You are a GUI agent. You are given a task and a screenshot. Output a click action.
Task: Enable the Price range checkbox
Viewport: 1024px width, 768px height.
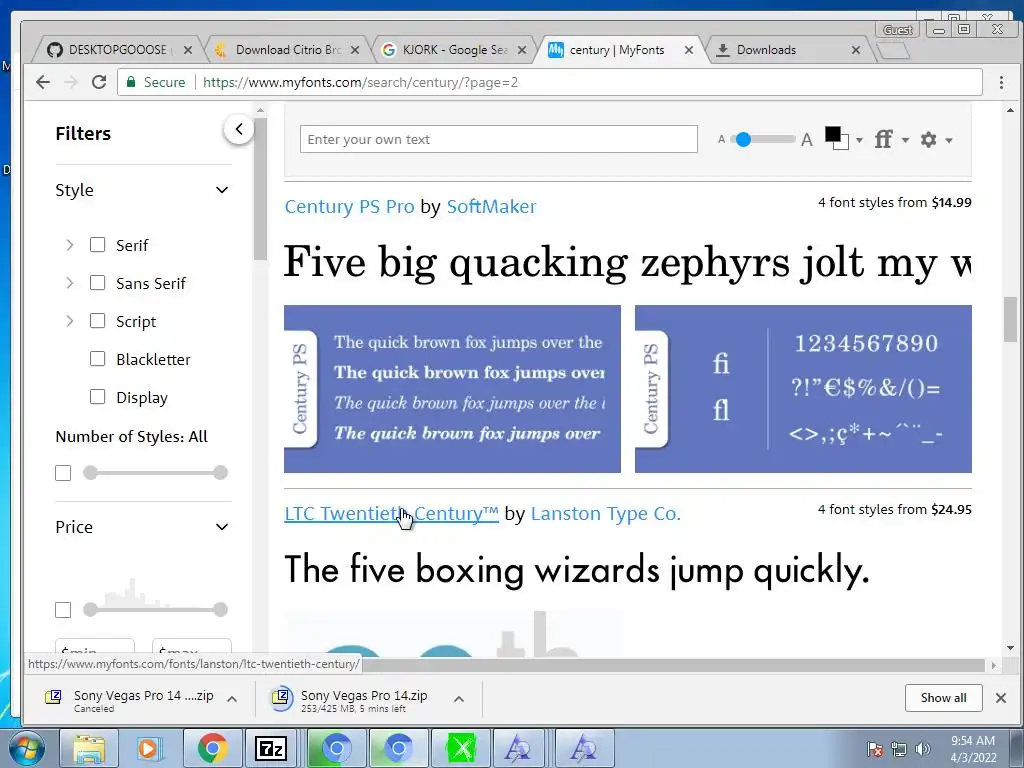coord(63,610)
